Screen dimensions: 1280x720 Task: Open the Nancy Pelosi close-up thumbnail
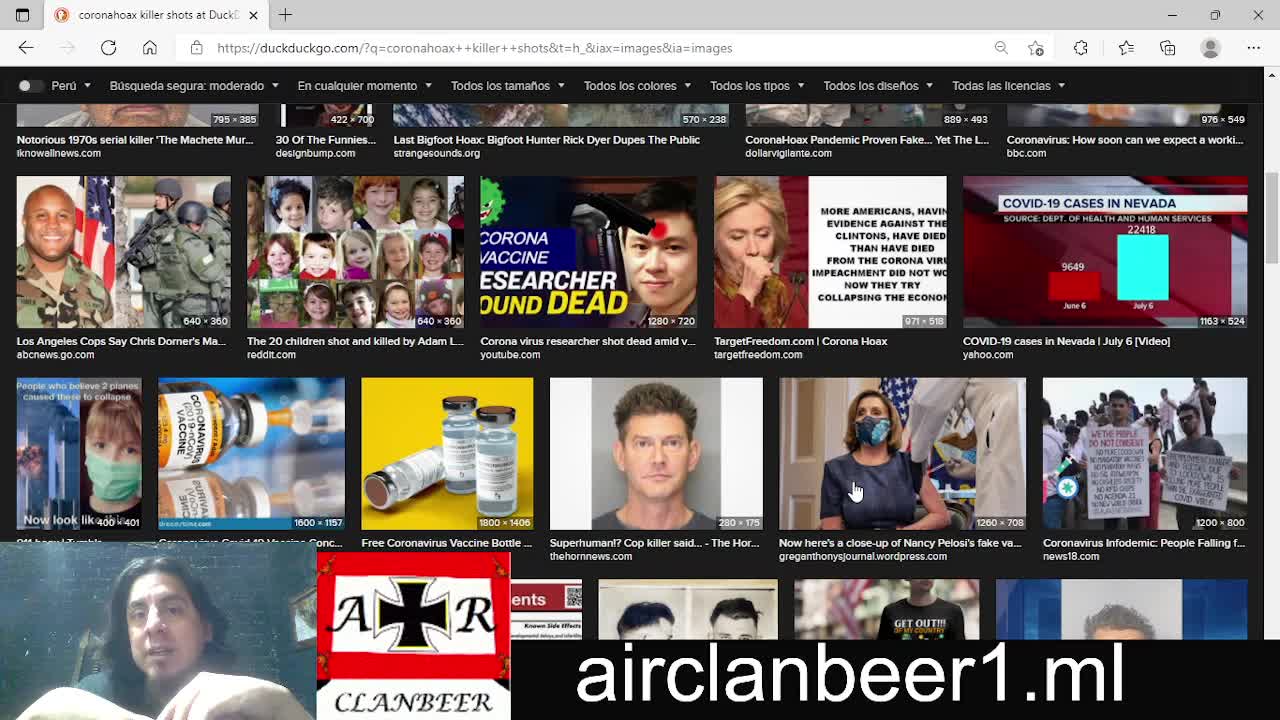[902, 453]
